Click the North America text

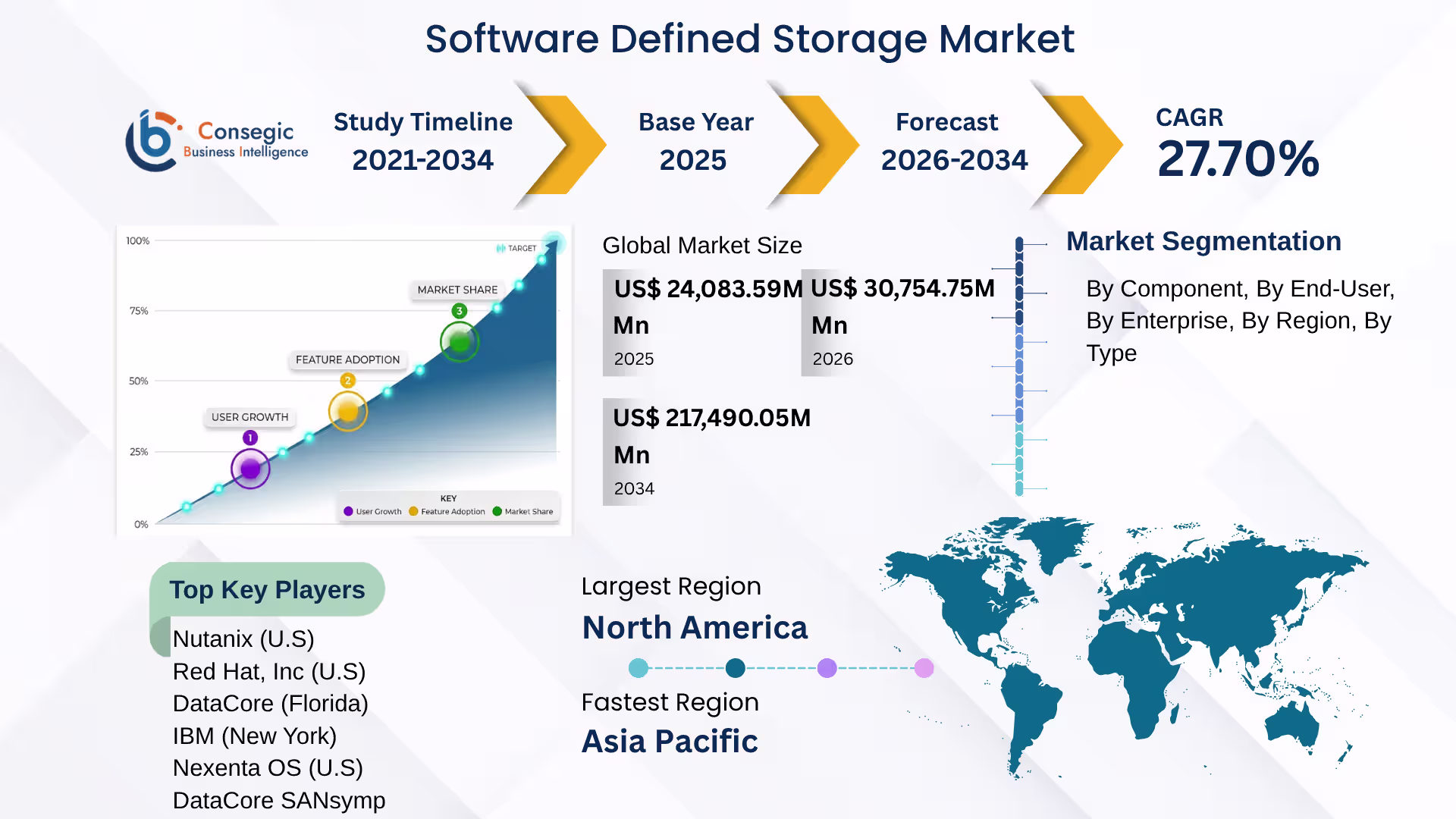pos(695,628)
